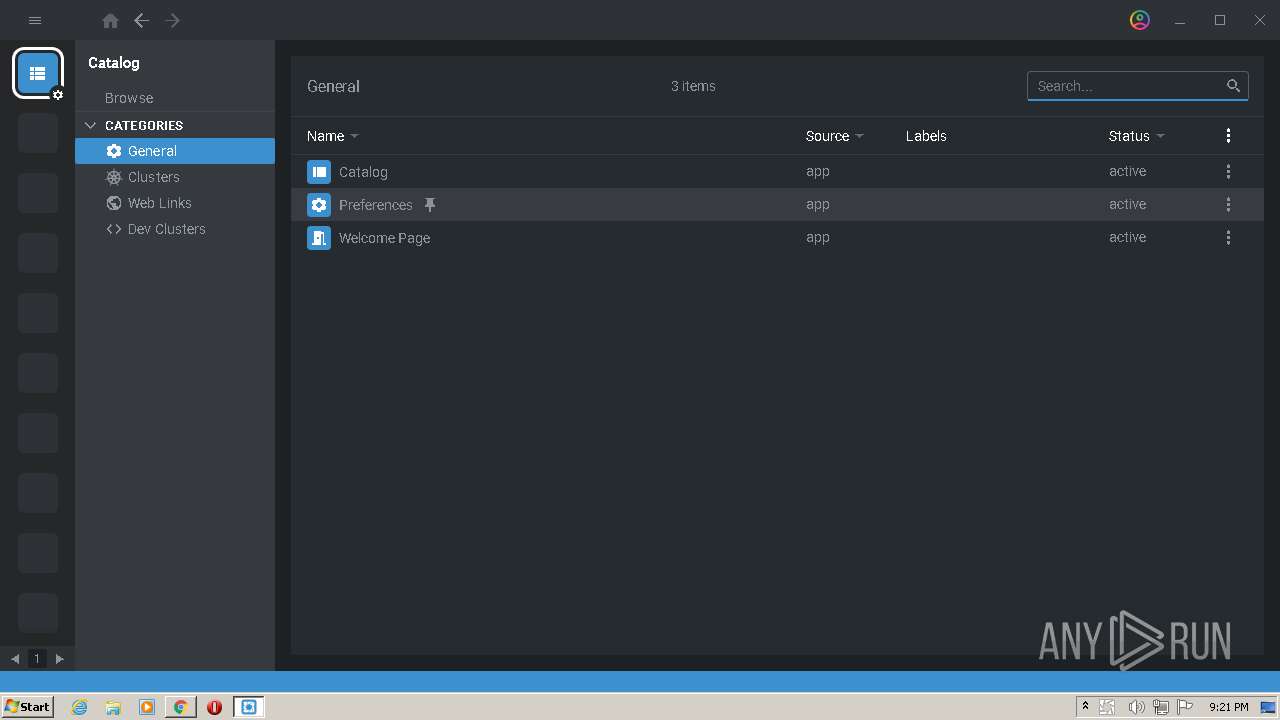Screen dimensions: 1280x720
Task: Open the Preferences entry
Action: [x=376, y=205]
